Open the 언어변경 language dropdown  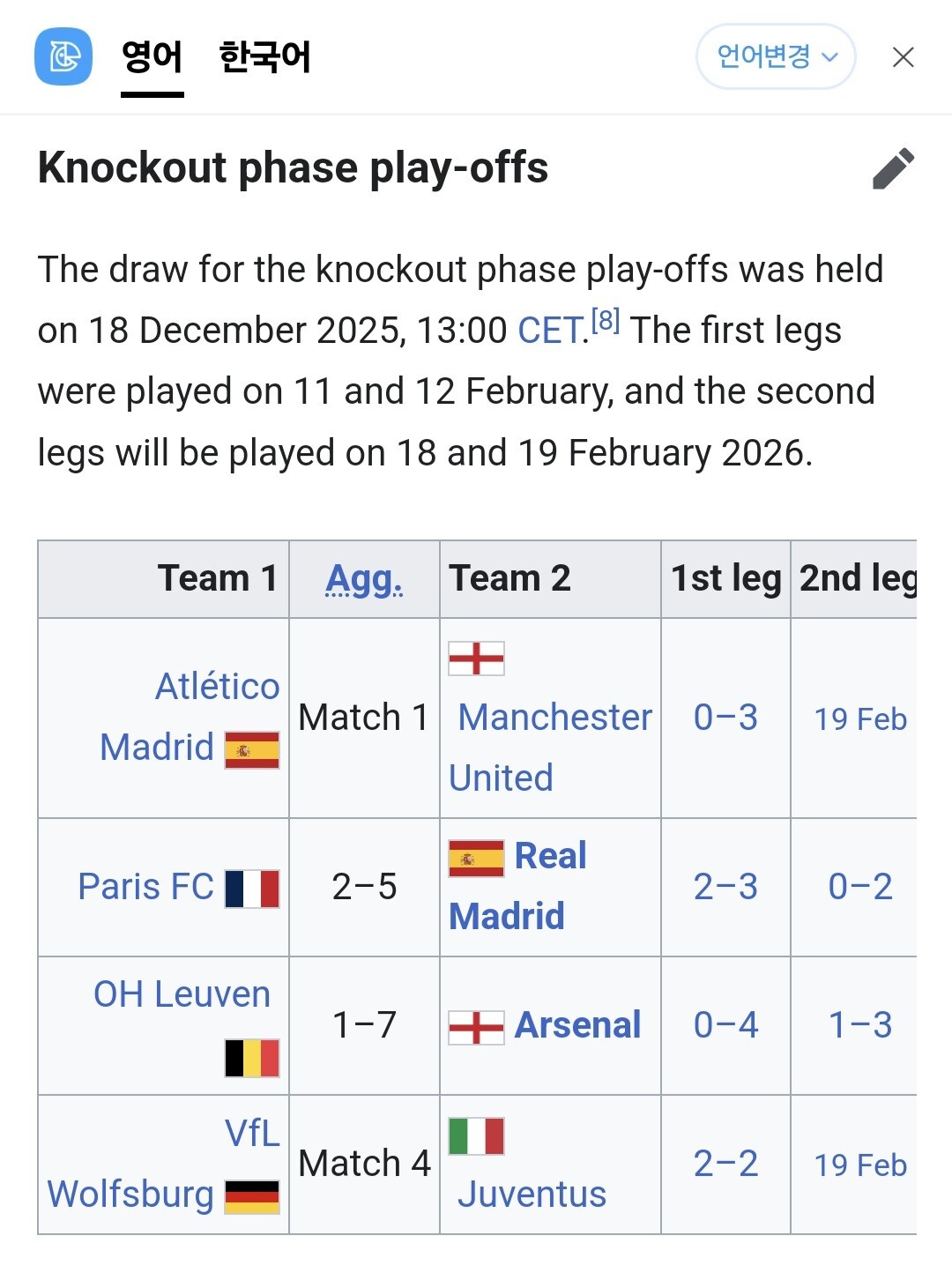point(776,57)
